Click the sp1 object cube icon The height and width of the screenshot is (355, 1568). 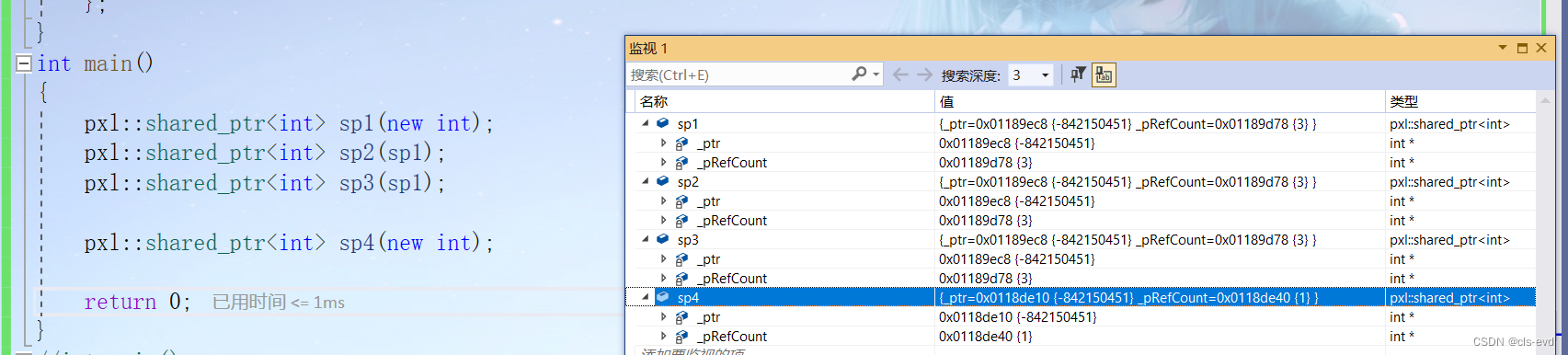point(662,123)
